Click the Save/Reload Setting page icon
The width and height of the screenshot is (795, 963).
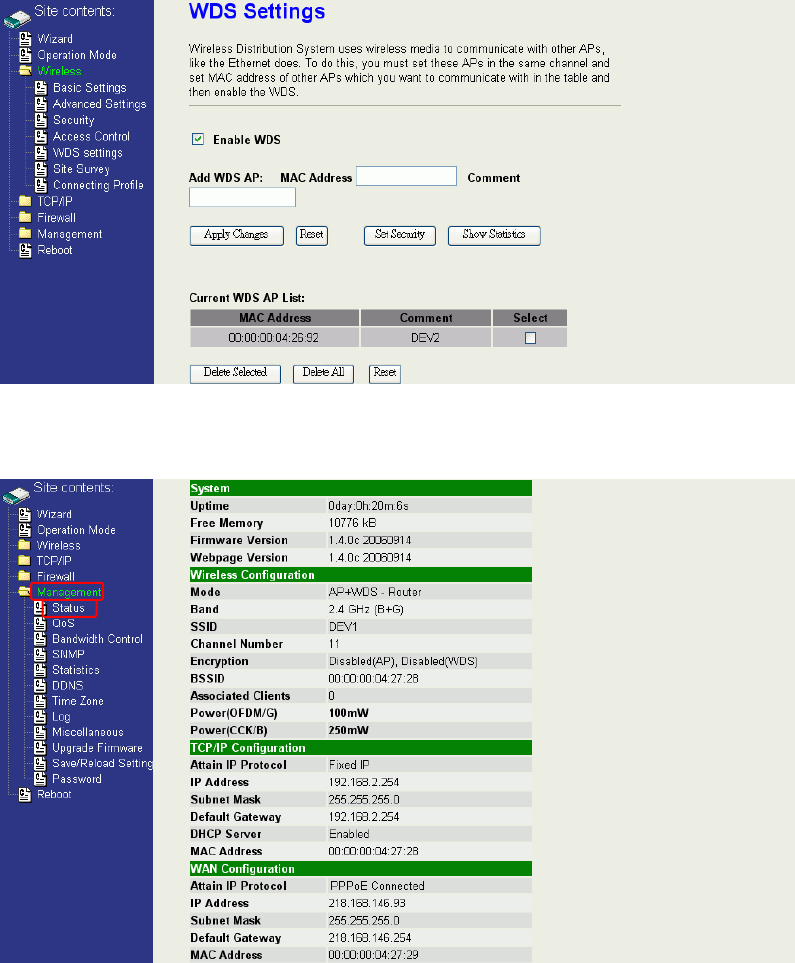pos(40,763)
